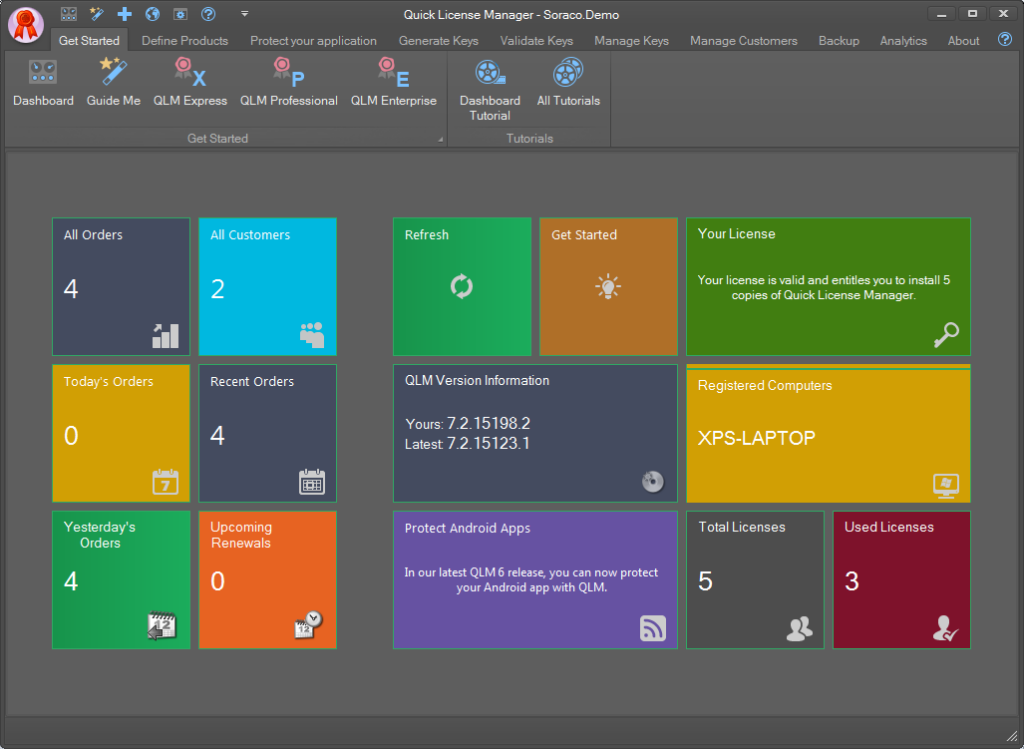Expand the Get Started group launcher
This screenshot has height=749, width=1024.
[x=440, y=140]
